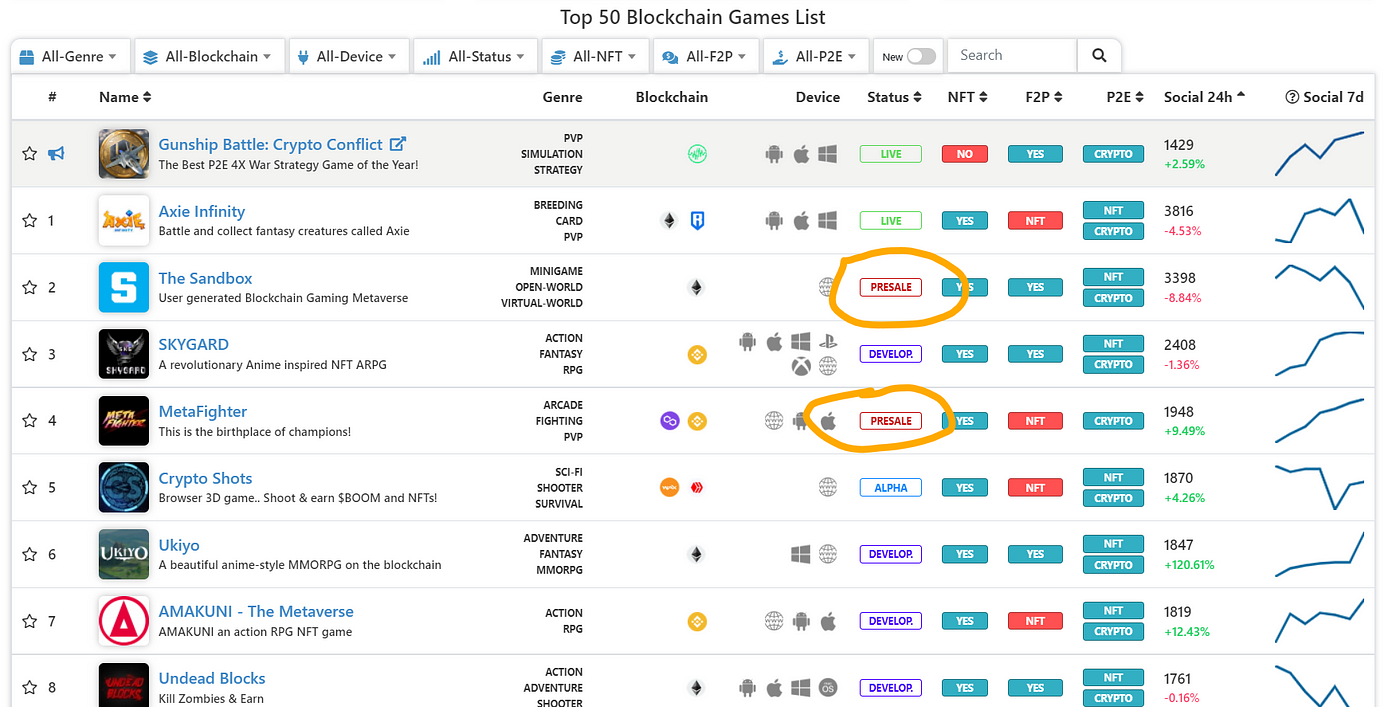Mark MetaFighter as favorite via star

click(30, 421)
